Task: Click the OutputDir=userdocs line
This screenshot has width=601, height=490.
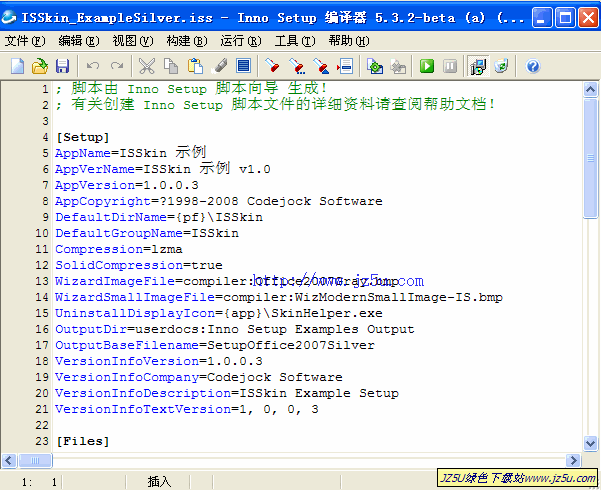Action: 235,329
